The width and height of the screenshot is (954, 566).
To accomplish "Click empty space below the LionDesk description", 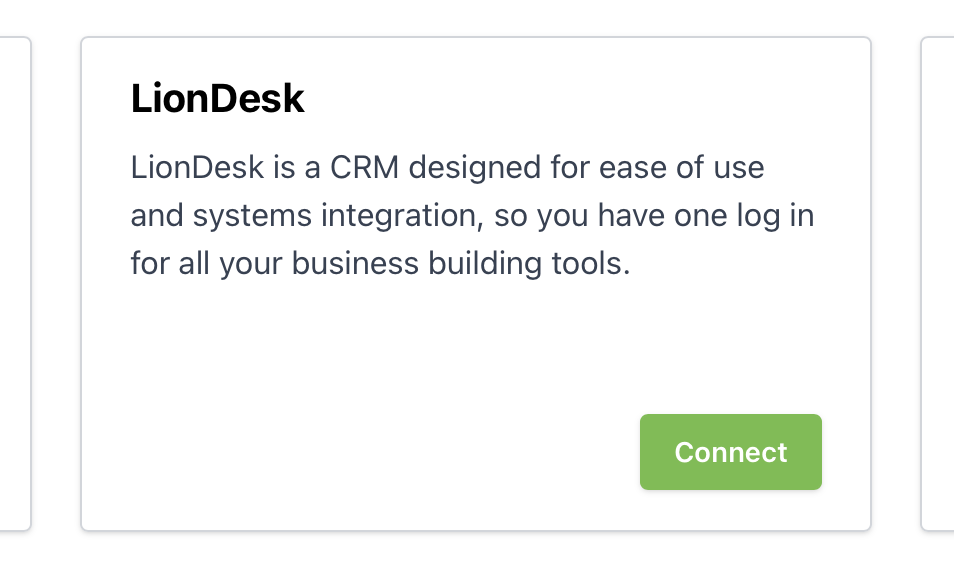I will coord(400,340).
